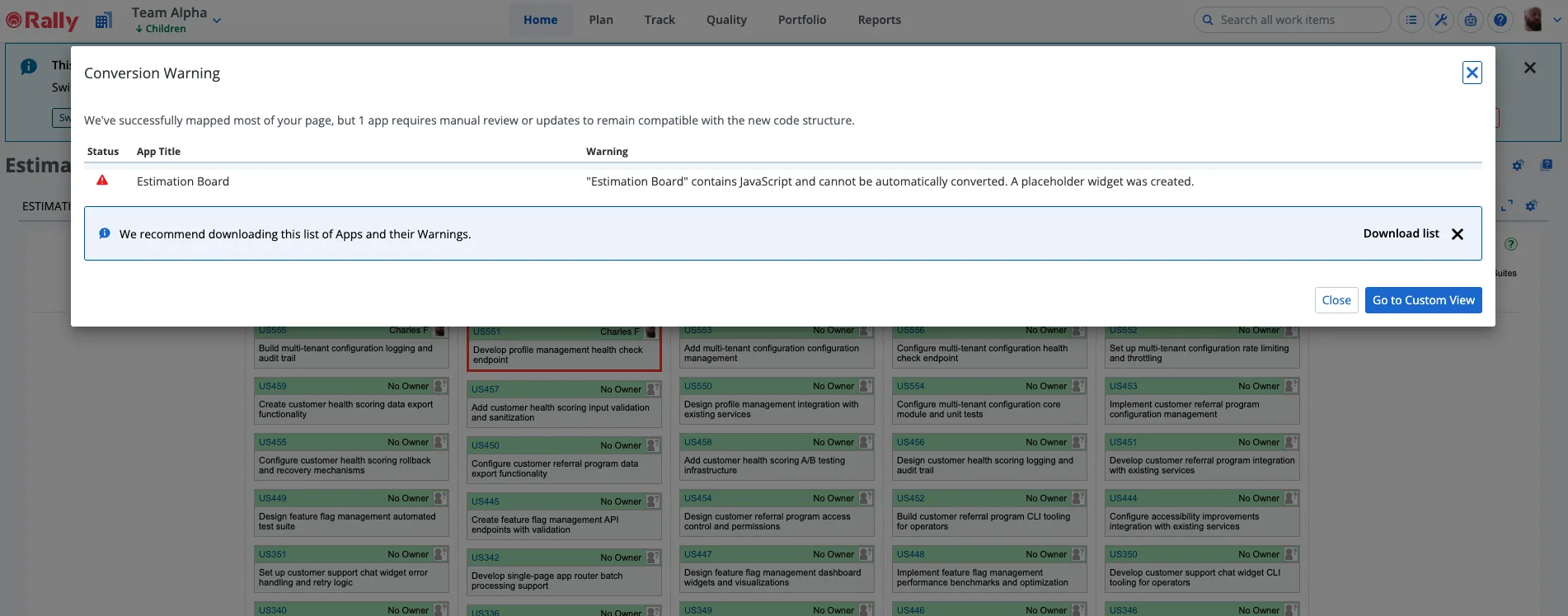Click owner icon on US450 card
This screenshot has height=616, width=1568.
[x=653, y=445]
